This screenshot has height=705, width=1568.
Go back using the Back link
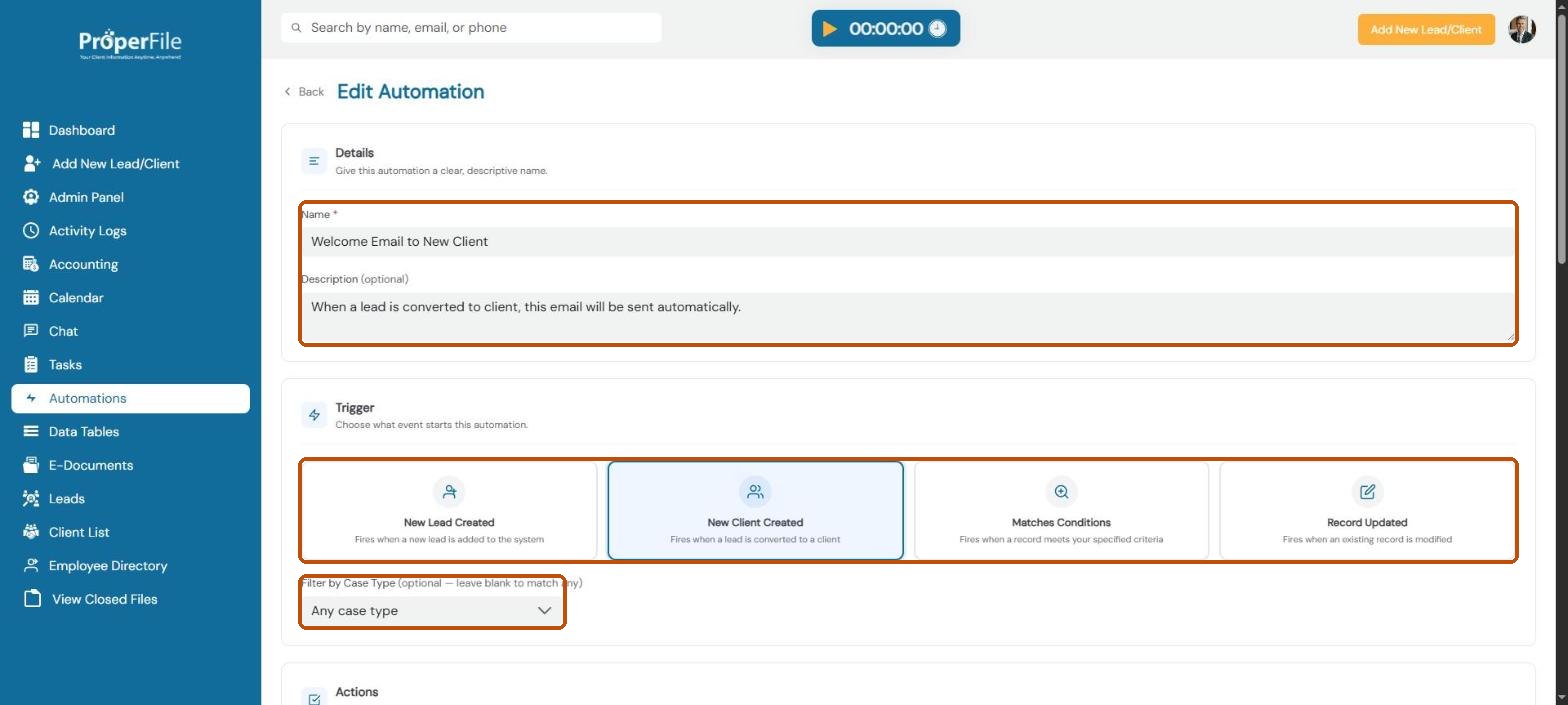[x=304, y=92]
